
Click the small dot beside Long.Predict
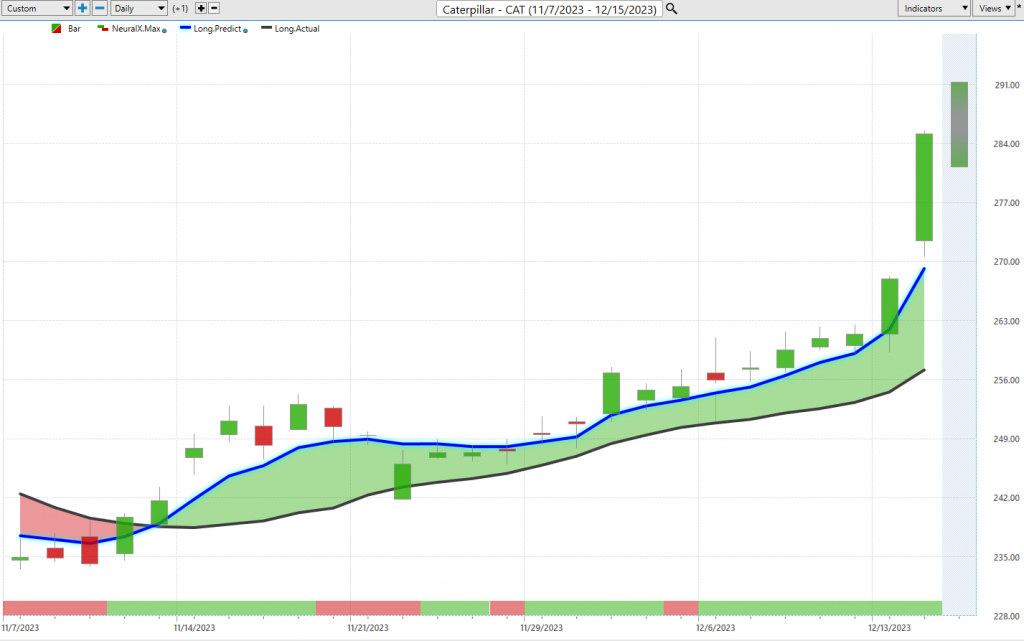click(x=246, y=31)
